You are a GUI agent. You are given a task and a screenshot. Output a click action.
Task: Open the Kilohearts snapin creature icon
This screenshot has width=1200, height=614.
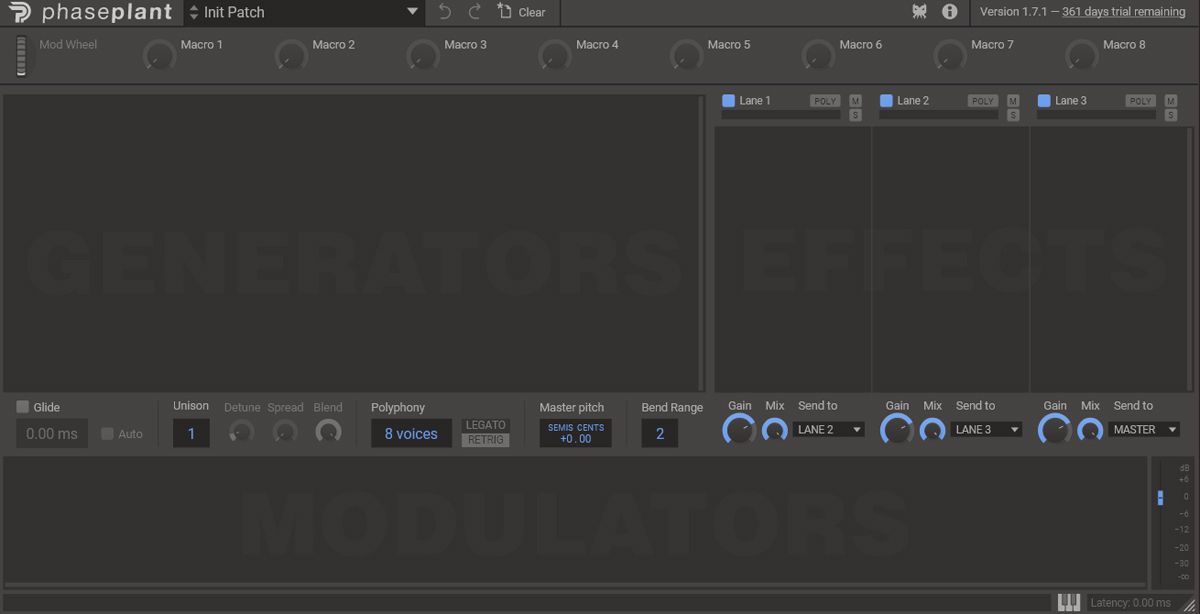pos(920,12)
